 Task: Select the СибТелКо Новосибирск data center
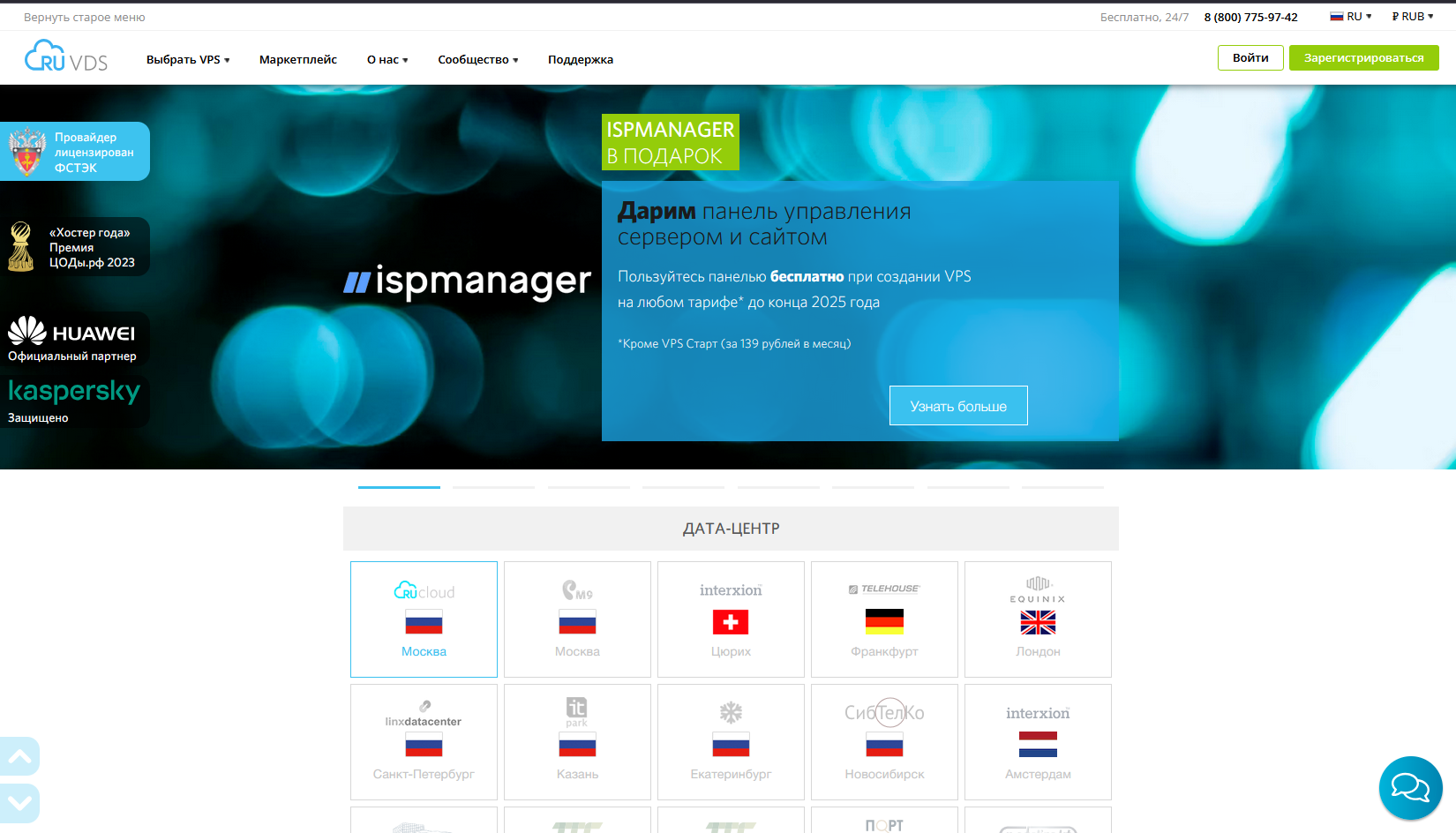(x=884, y=742)
